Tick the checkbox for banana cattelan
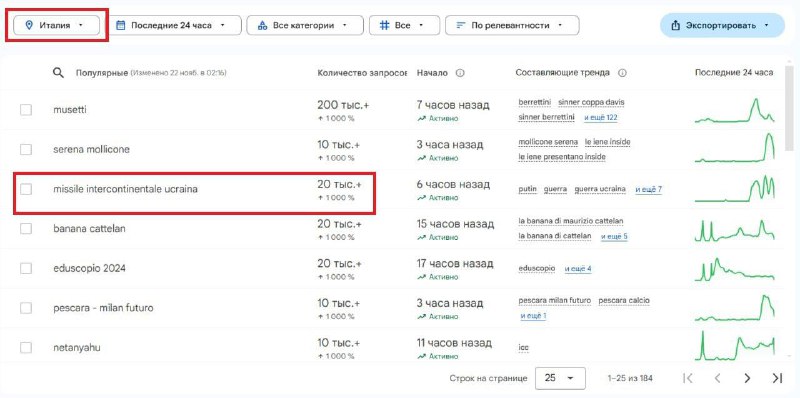 [x=26, y=229]
